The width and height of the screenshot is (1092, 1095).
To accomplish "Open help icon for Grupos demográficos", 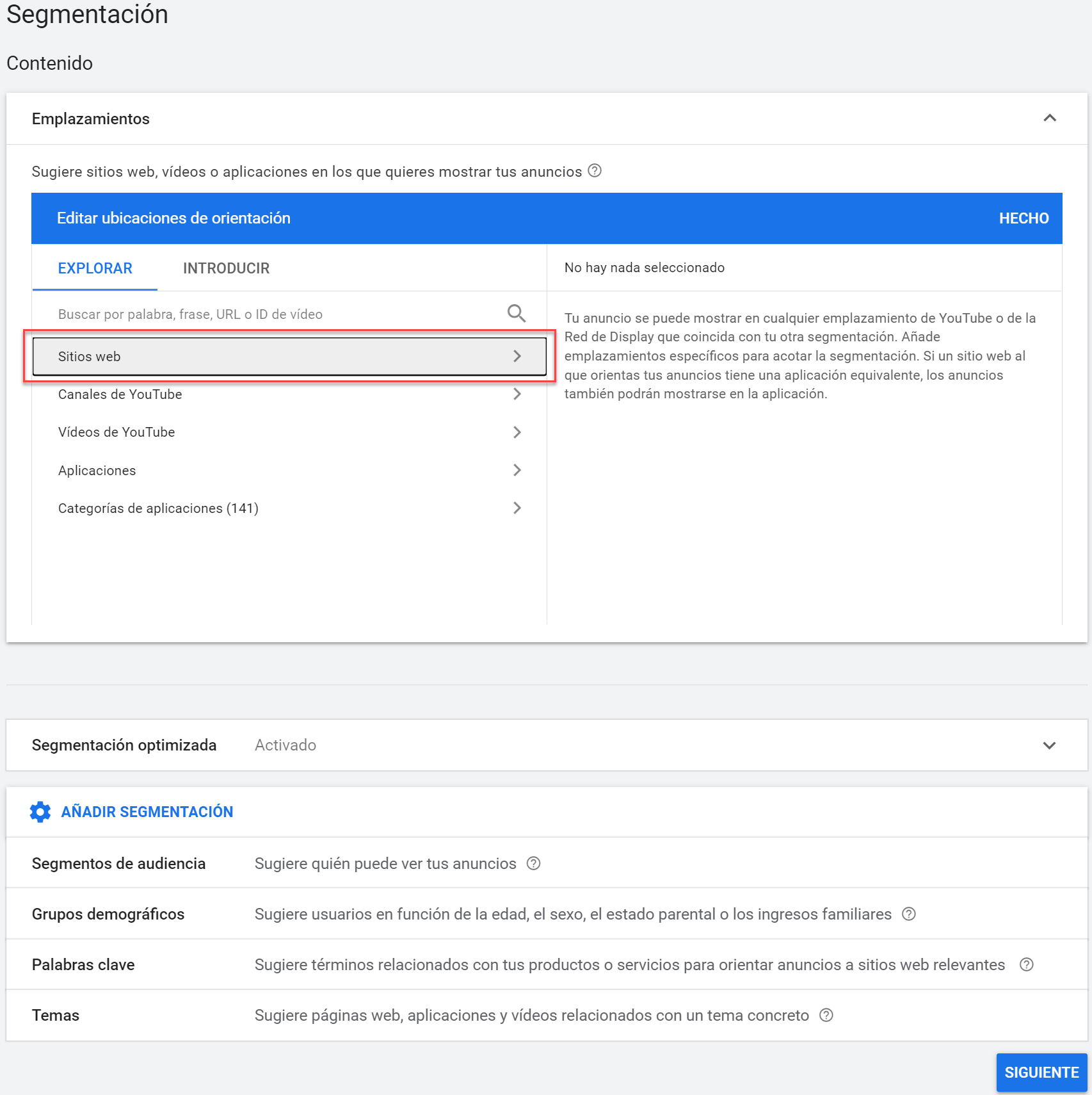I will [x=908, y=914].
